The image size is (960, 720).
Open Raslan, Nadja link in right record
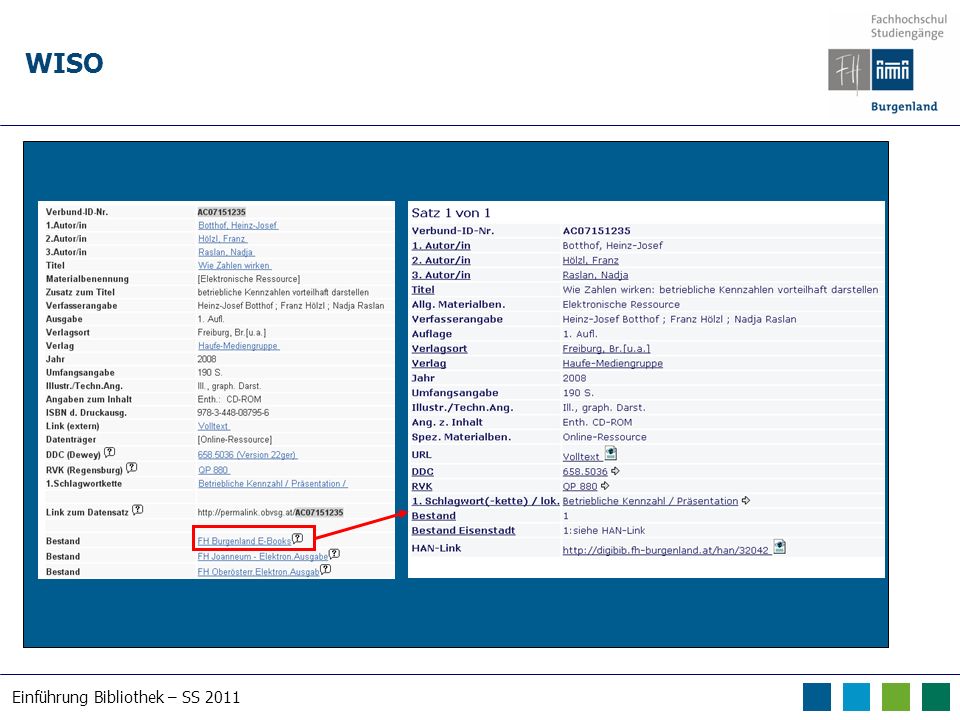[x=595, y=275]
